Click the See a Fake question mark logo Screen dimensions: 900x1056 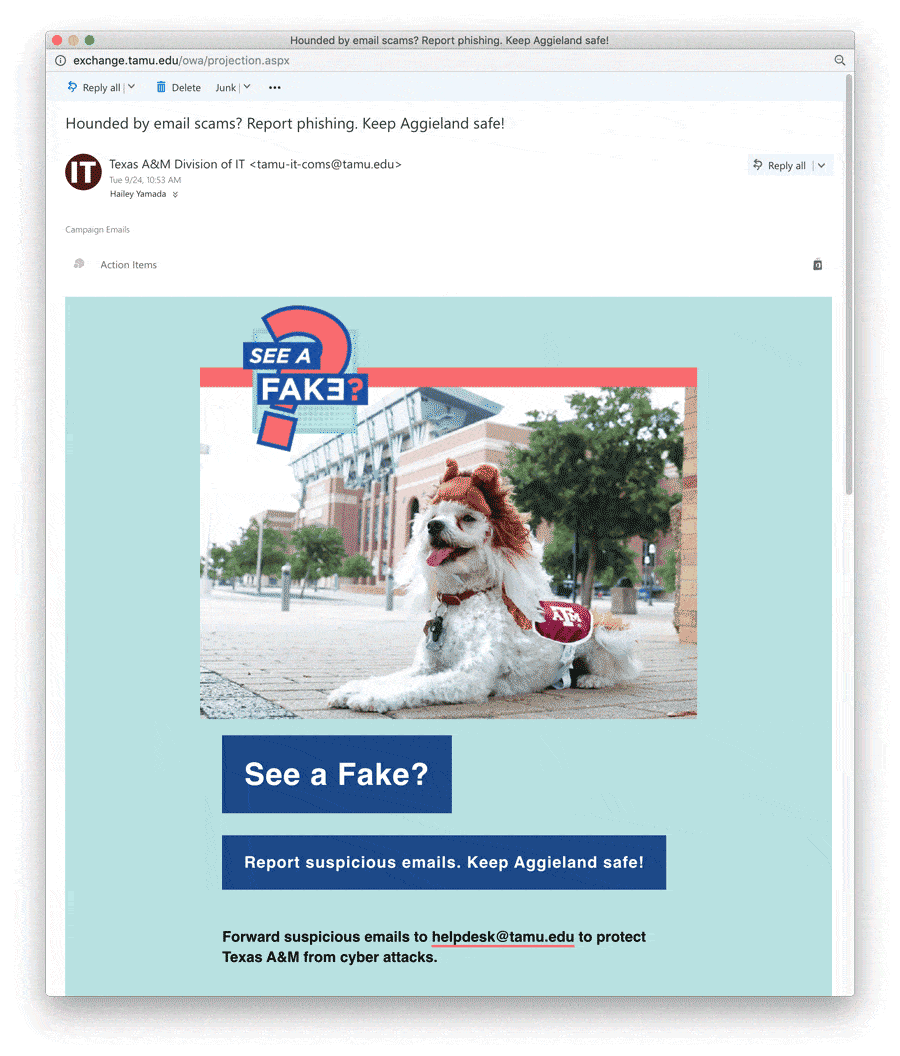click(305, 377)
